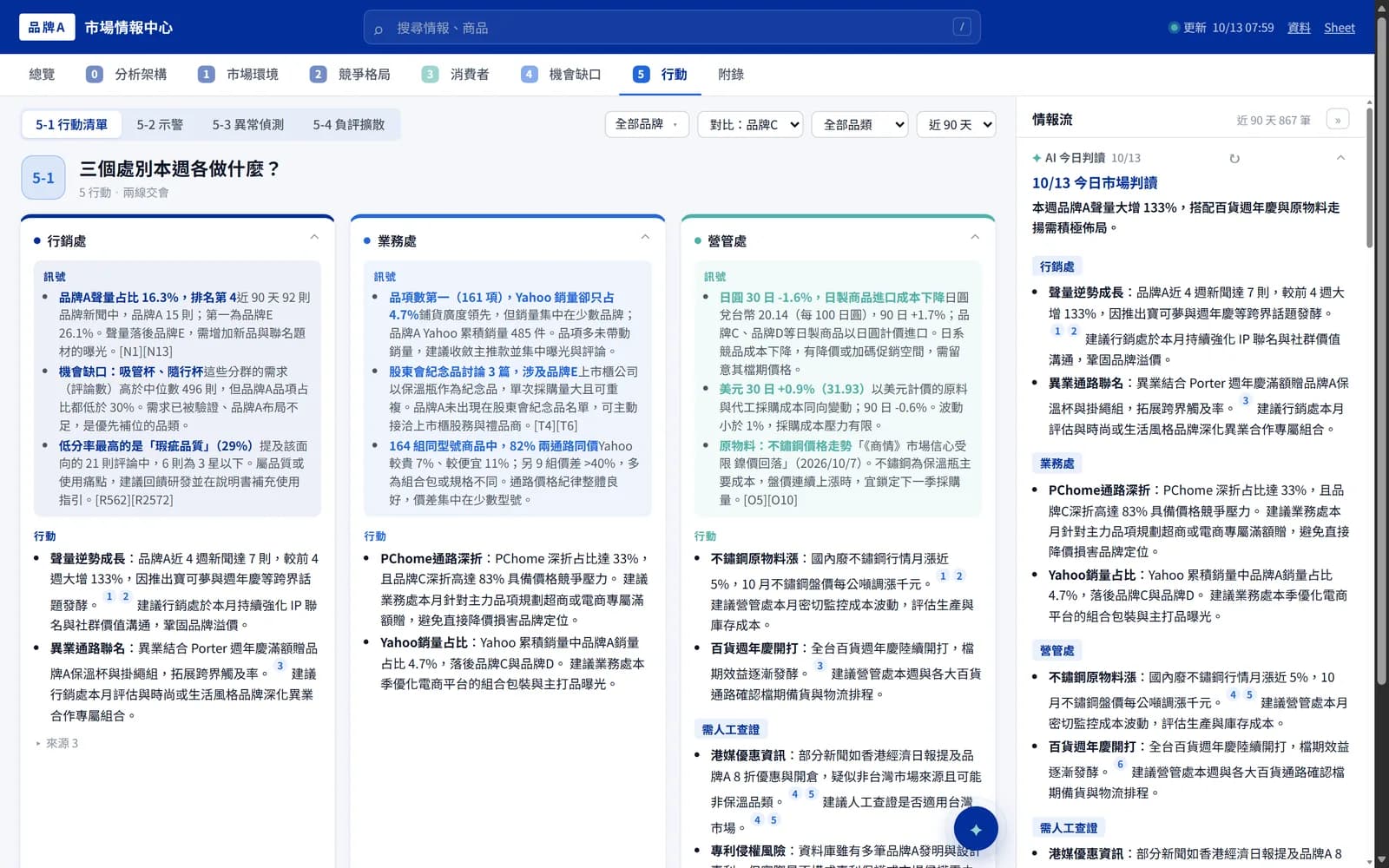
Task: Select the 5-3 異常偵測 sub-tab
Action: coord(248,125)
